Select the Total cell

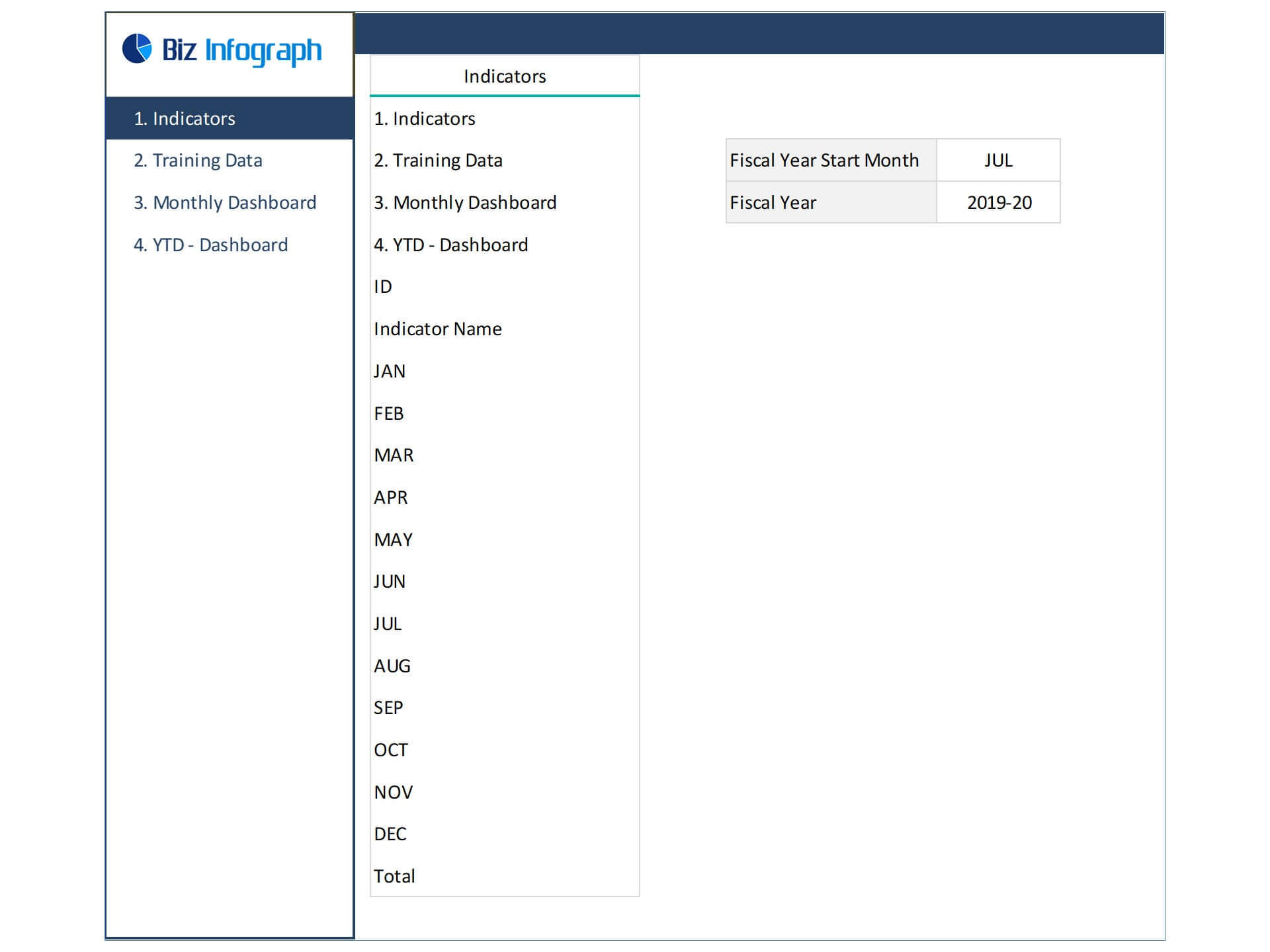[x=505, y=876]
